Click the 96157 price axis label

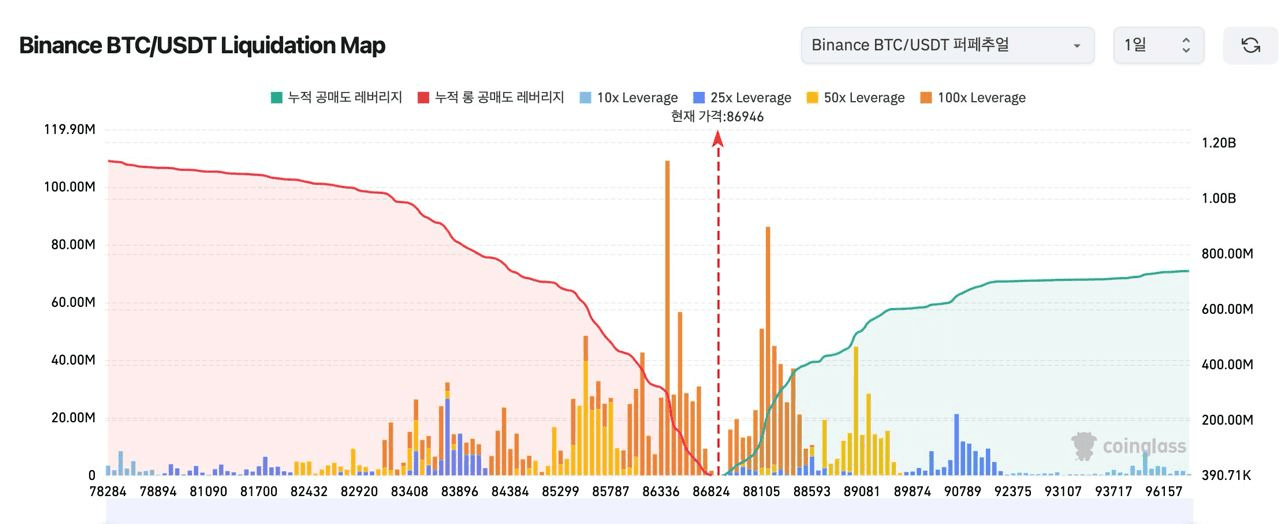point(1164,492)
